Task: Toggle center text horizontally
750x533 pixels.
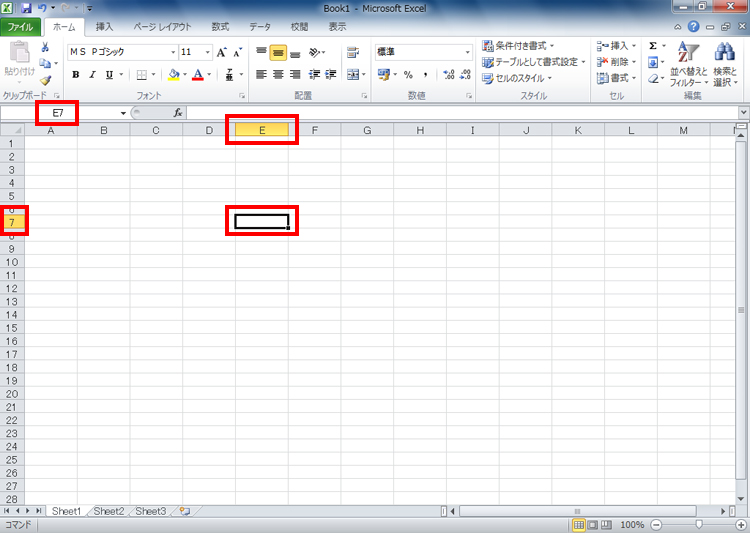Action: tap(278, 75)
